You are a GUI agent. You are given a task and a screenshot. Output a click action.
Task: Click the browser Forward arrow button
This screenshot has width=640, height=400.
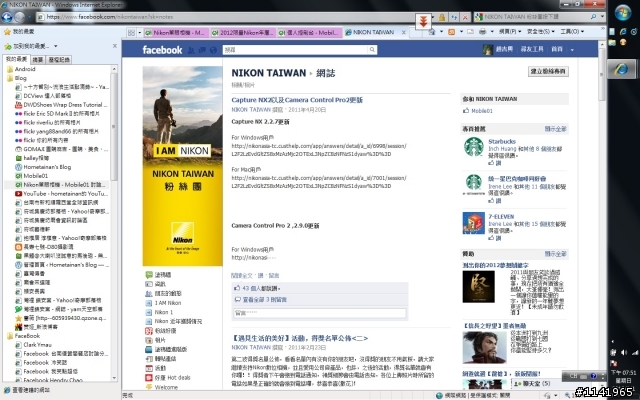coord(20,17)
